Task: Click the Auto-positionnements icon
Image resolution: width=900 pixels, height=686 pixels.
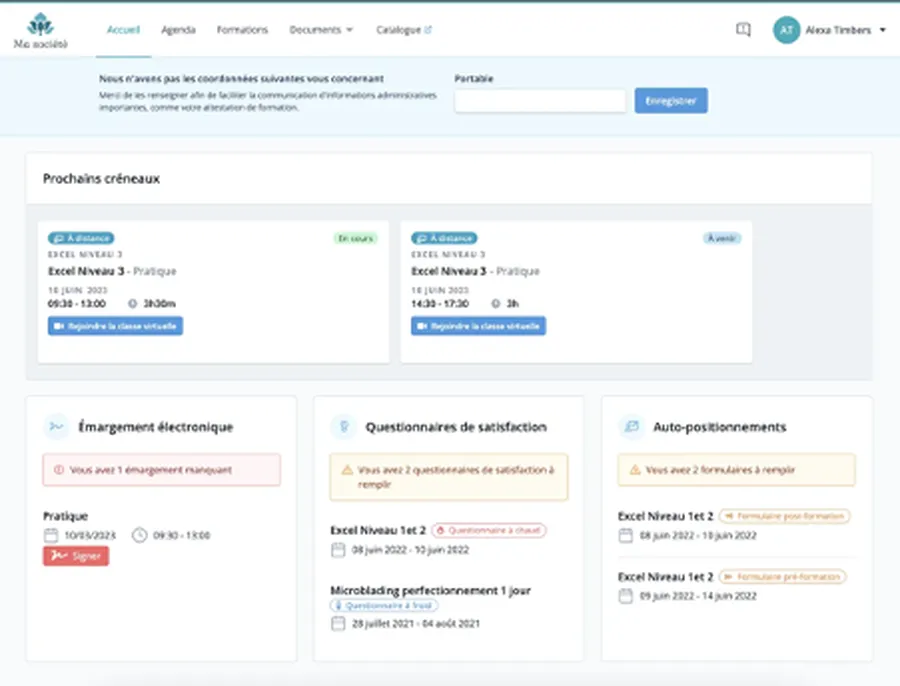Action: [x=631, y=427]
